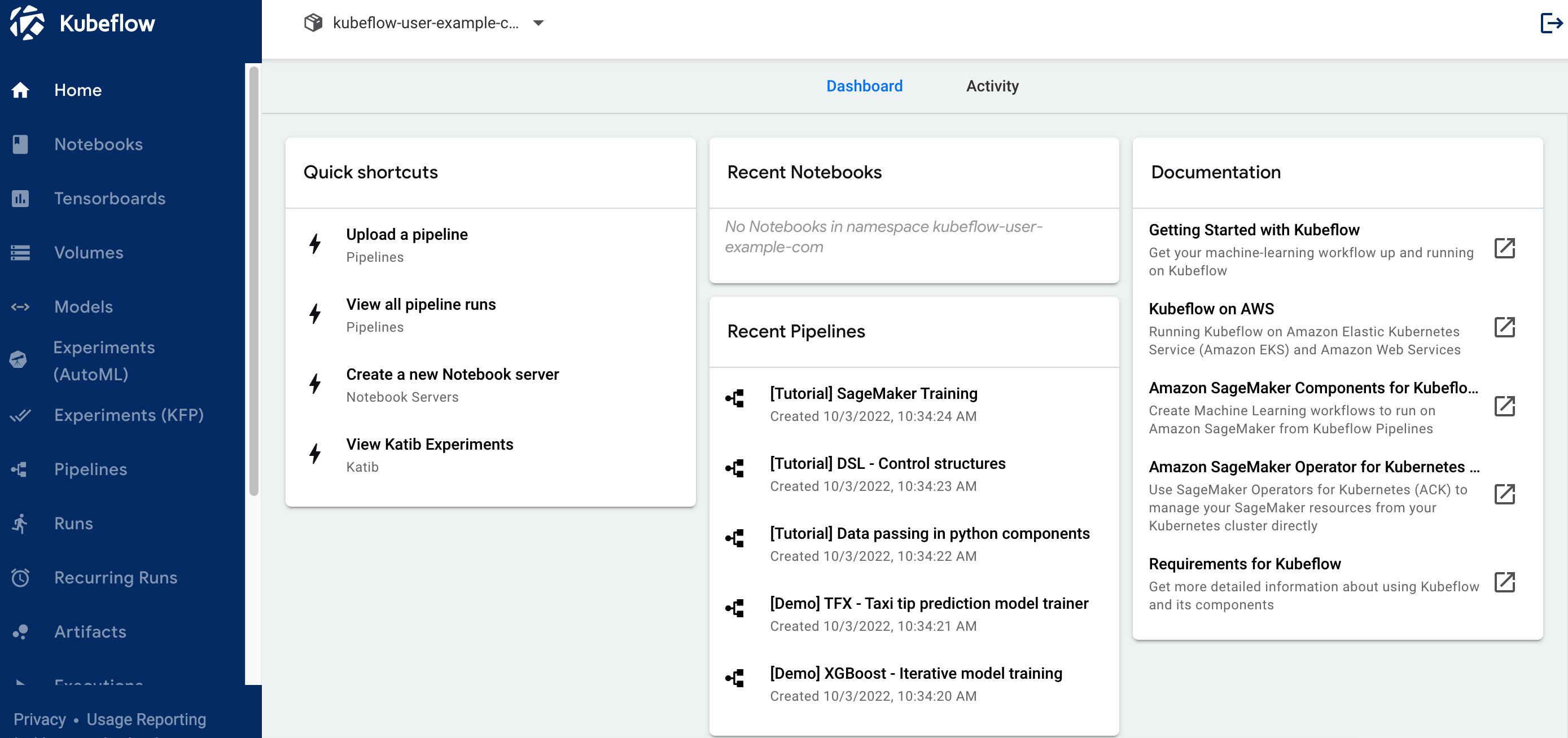Click the Privacy link in sidebar footer
Screen dimensions: 1568x738
coord(40,719)
